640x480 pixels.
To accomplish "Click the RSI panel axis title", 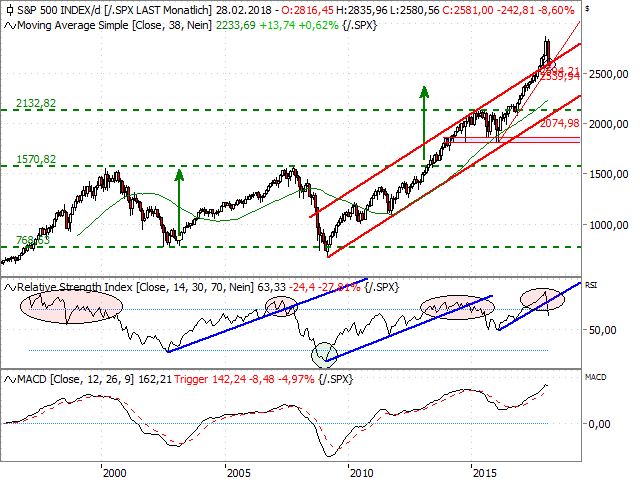I will click(591, 285).
